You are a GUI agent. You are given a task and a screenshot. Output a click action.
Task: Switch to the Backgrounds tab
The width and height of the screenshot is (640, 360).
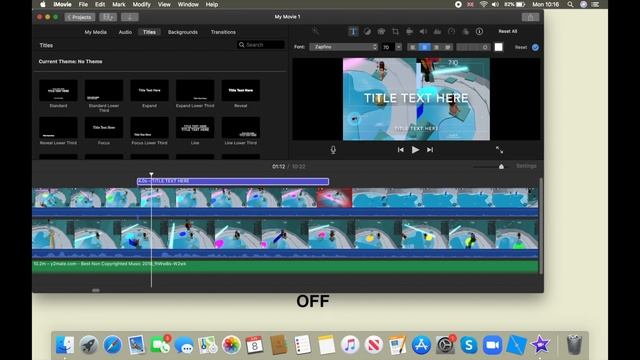pyautogui.click(x=183, y=32)
